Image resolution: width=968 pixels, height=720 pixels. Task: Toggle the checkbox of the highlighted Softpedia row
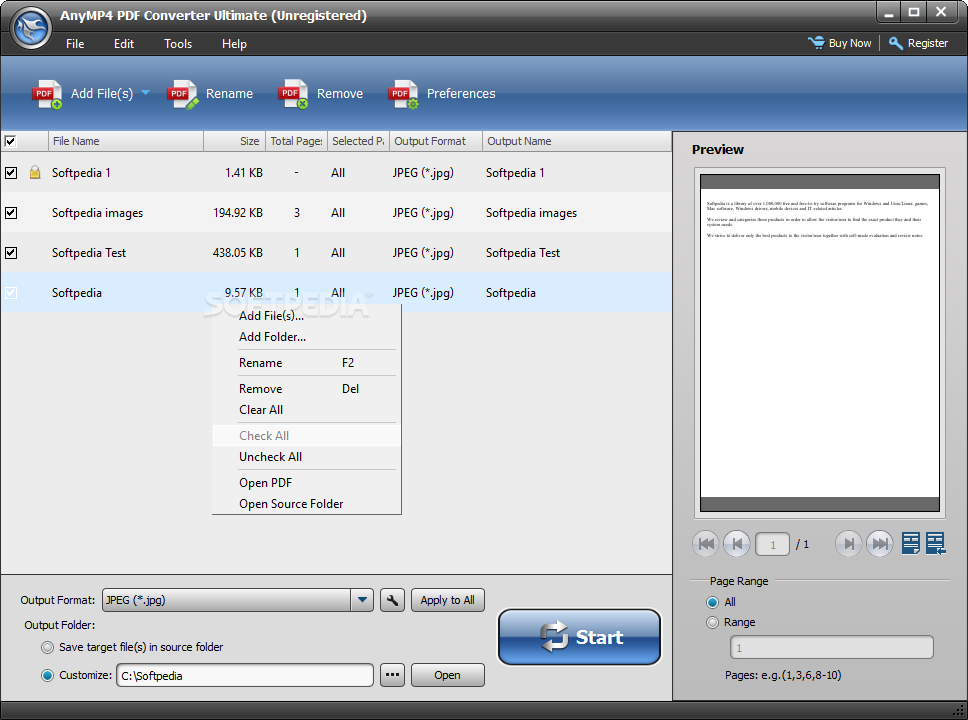coord(11,293)
